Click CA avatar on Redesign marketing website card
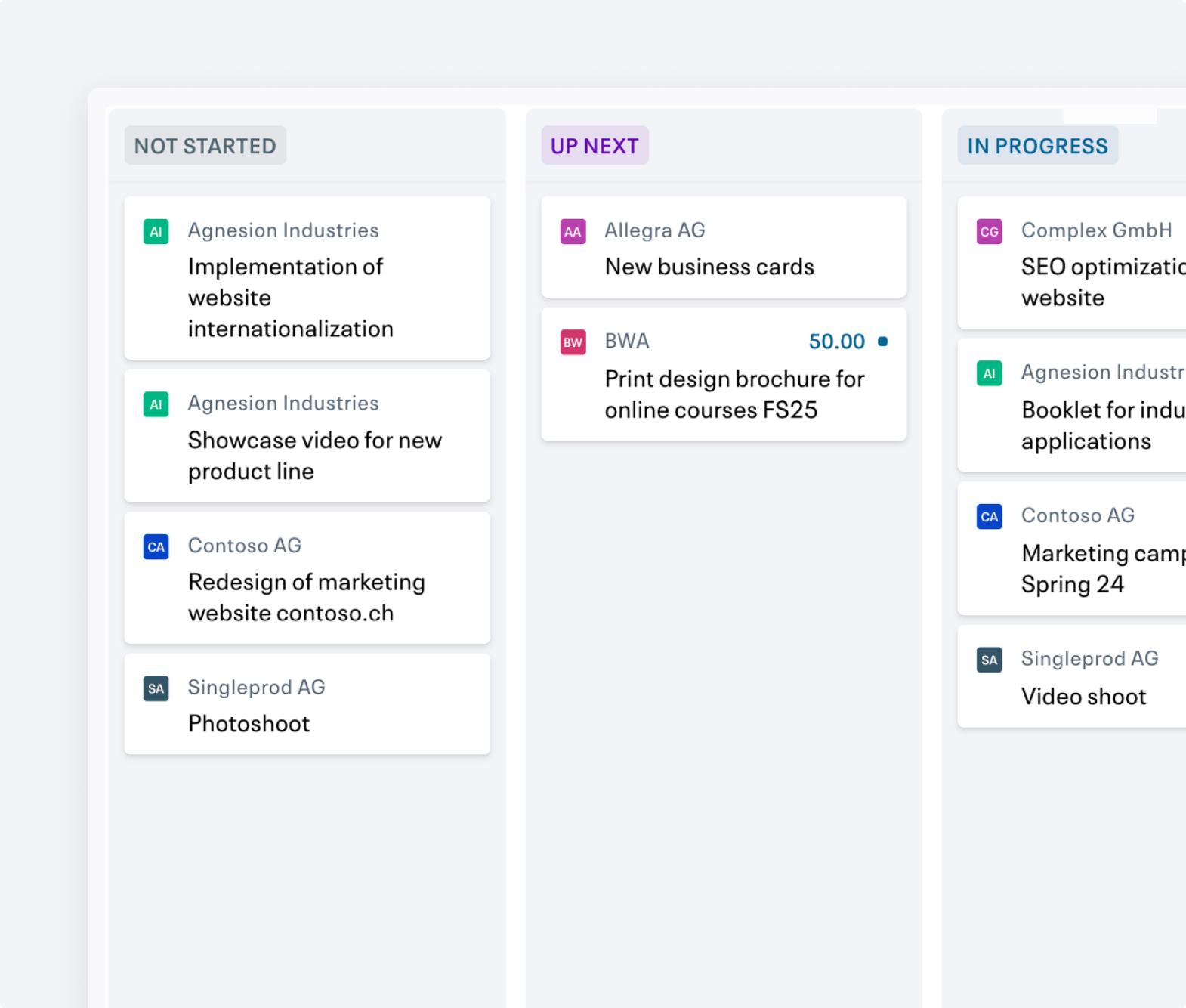 (156, 547)
